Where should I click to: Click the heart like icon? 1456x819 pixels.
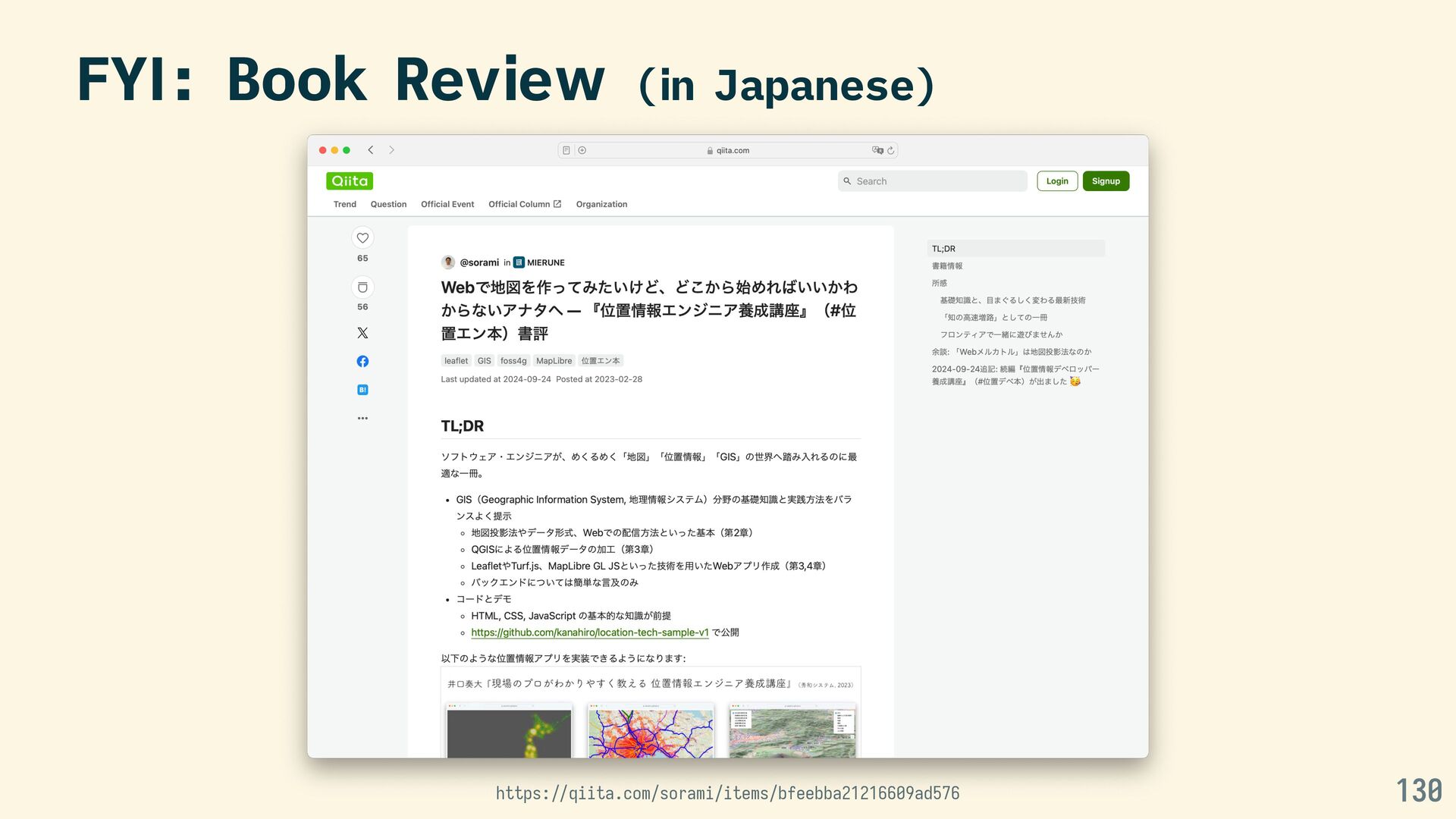point(362,238)
